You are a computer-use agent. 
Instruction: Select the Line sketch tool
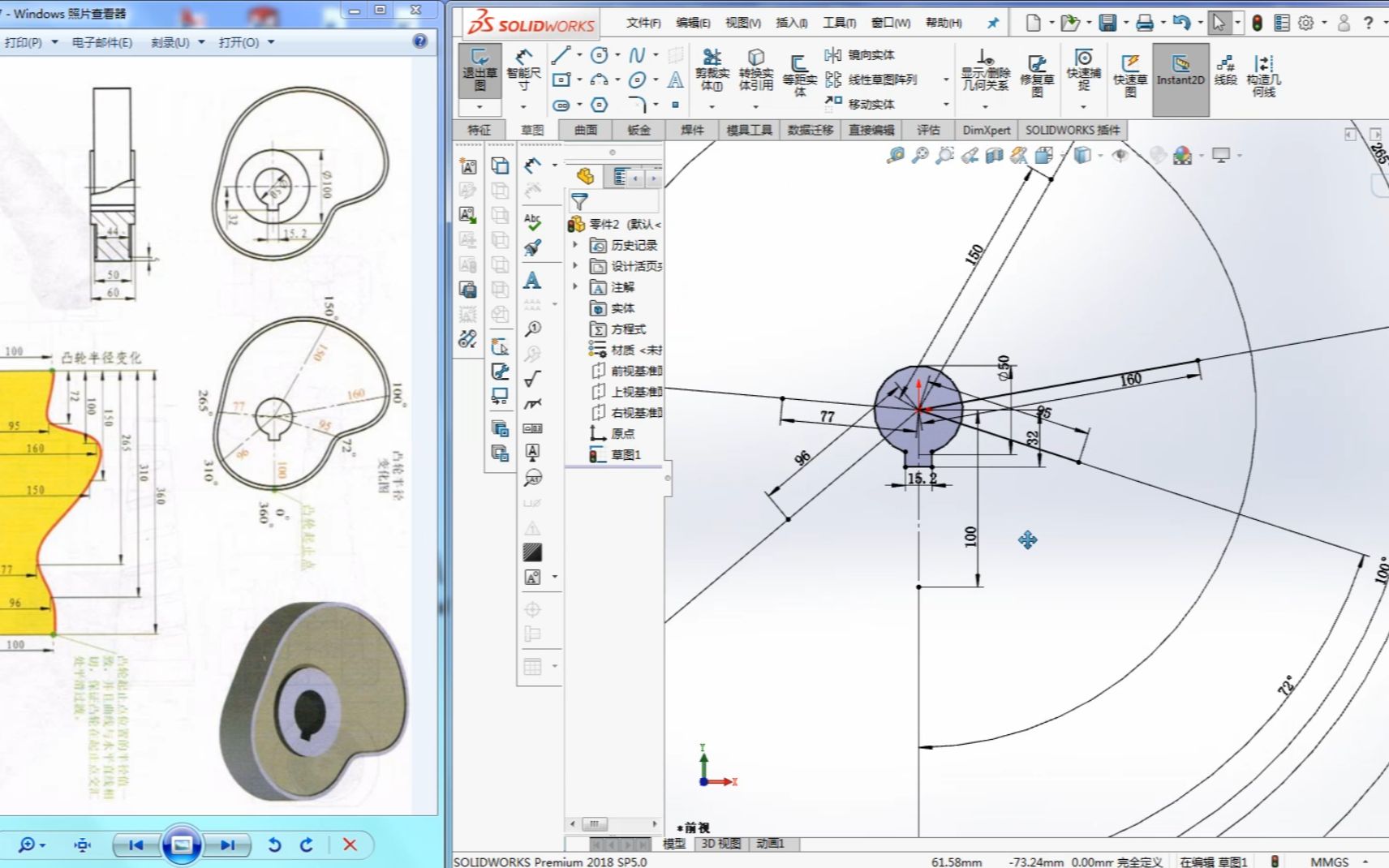(561, 55)
